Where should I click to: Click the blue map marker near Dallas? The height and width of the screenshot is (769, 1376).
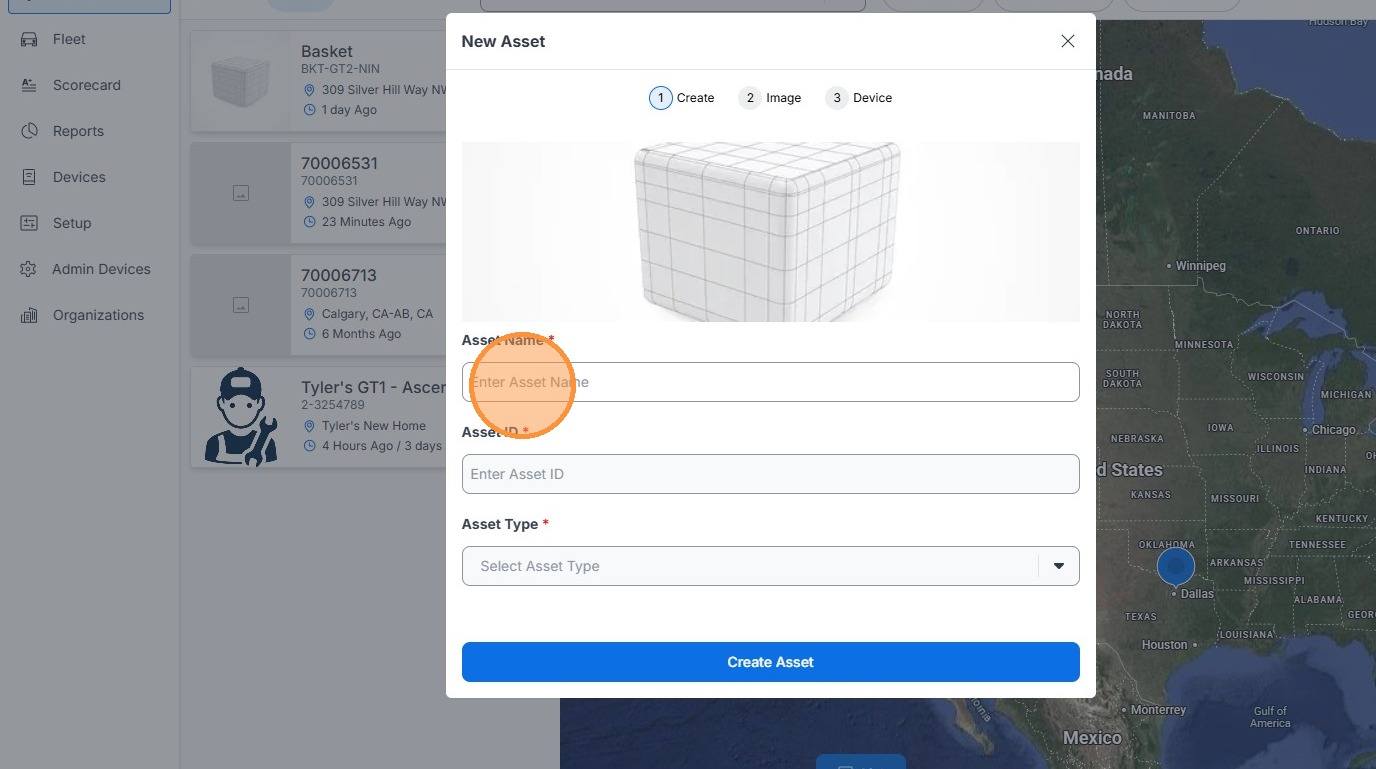(x=1175, y=567)
